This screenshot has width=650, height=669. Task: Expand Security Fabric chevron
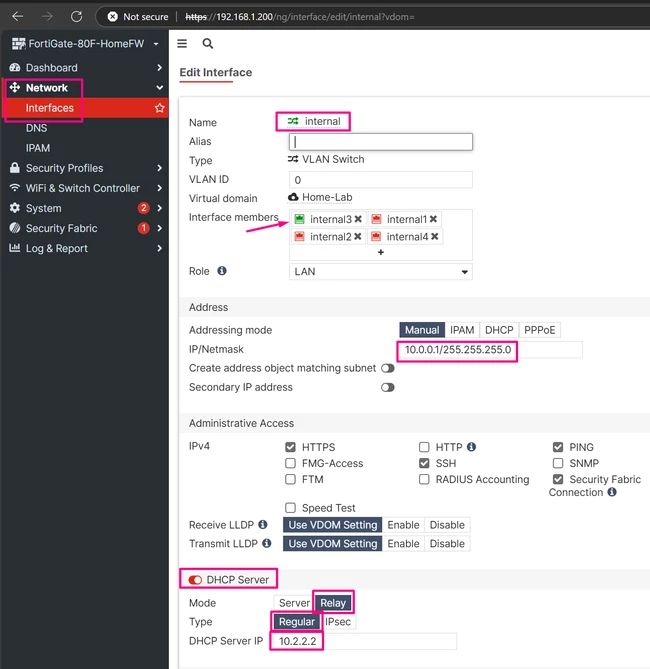point(159,228)
